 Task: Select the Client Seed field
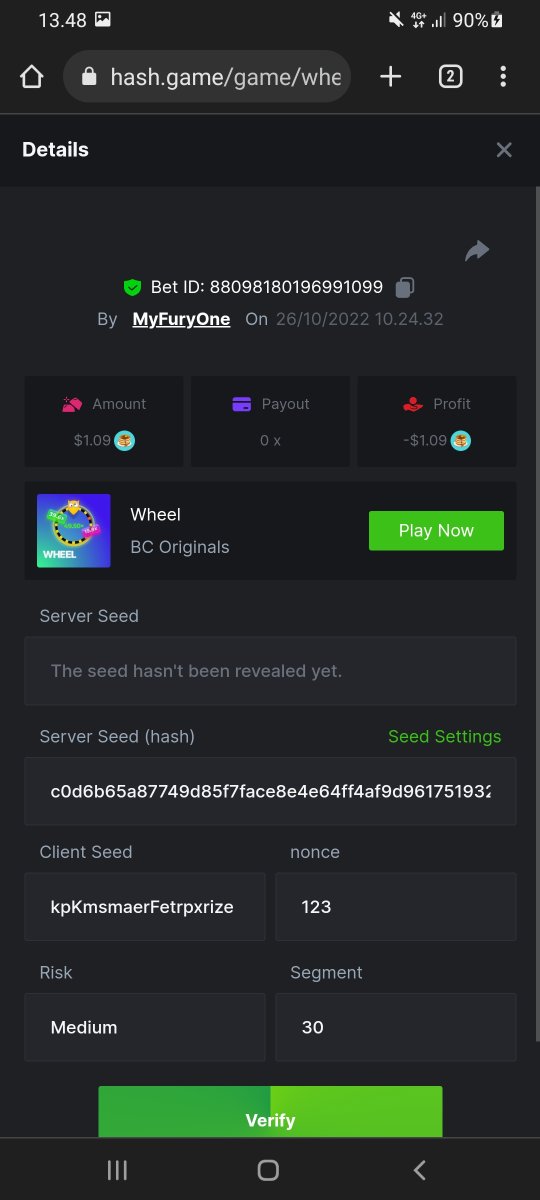[x=145, y=907]
